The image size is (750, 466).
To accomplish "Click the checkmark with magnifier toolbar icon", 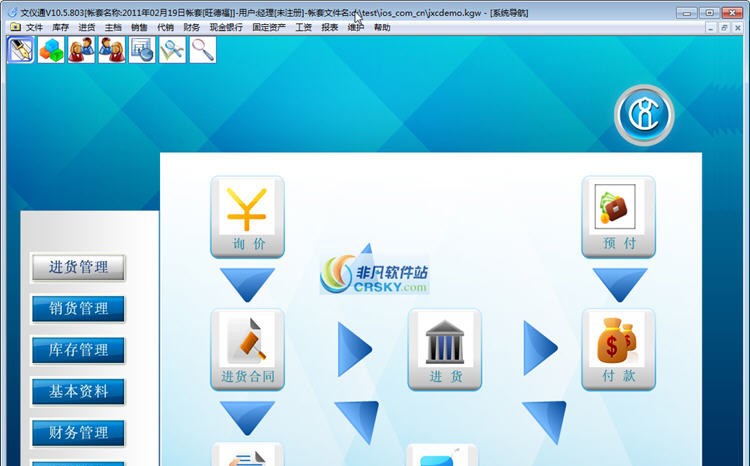I will [x=172, y=50].
